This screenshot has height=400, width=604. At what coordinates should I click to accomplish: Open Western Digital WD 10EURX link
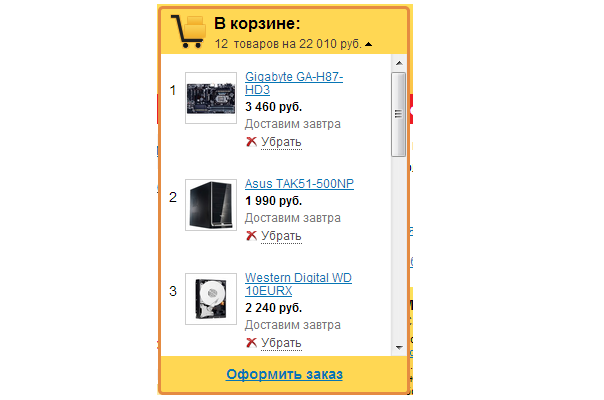pos(298,284)
